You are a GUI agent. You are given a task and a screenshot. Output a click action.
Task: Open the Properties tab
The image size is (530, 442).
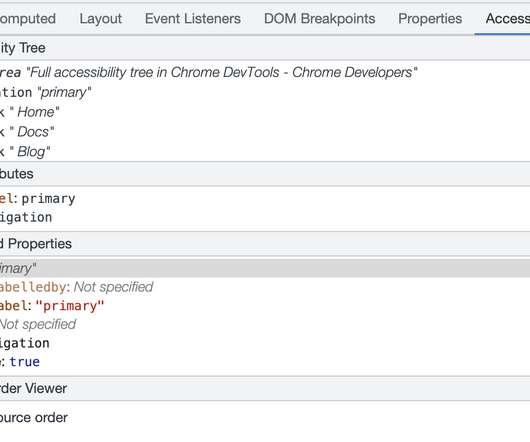coord(430,19)
